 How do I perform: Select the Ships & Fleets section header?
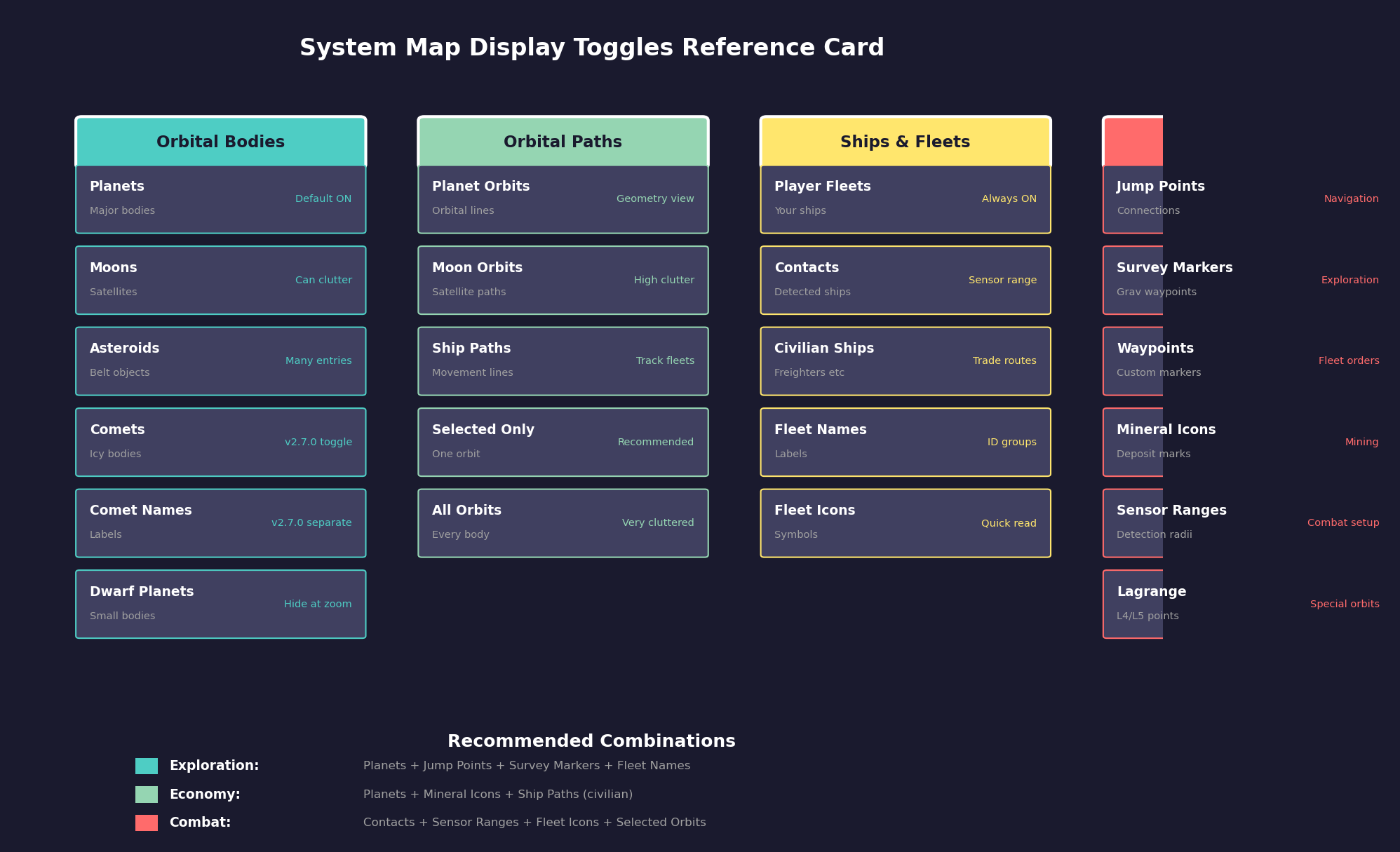coord(905,141)
